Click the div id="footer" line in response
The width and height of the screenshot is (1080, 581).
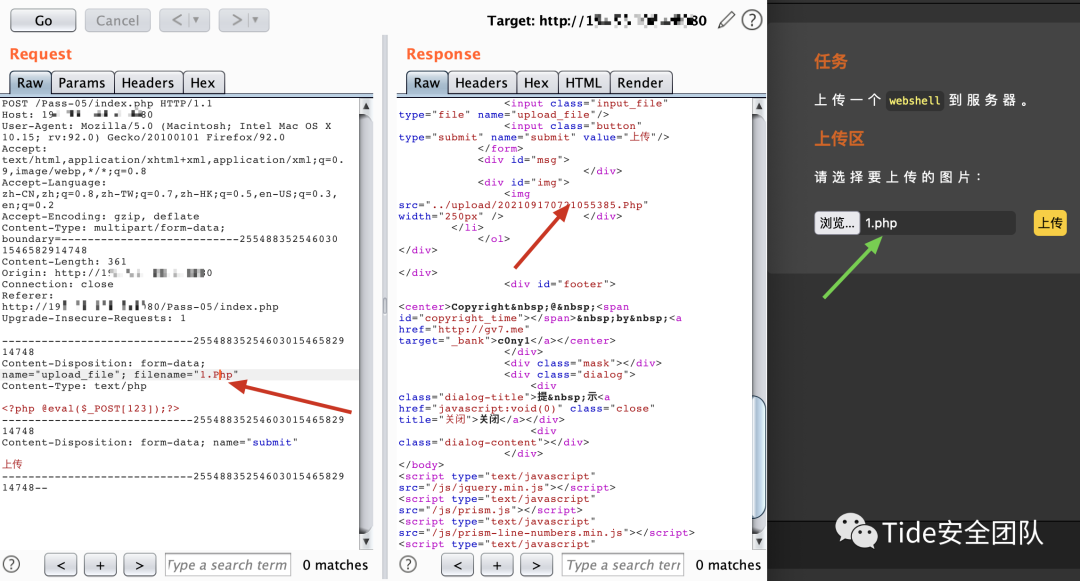[x=559, y=284]
